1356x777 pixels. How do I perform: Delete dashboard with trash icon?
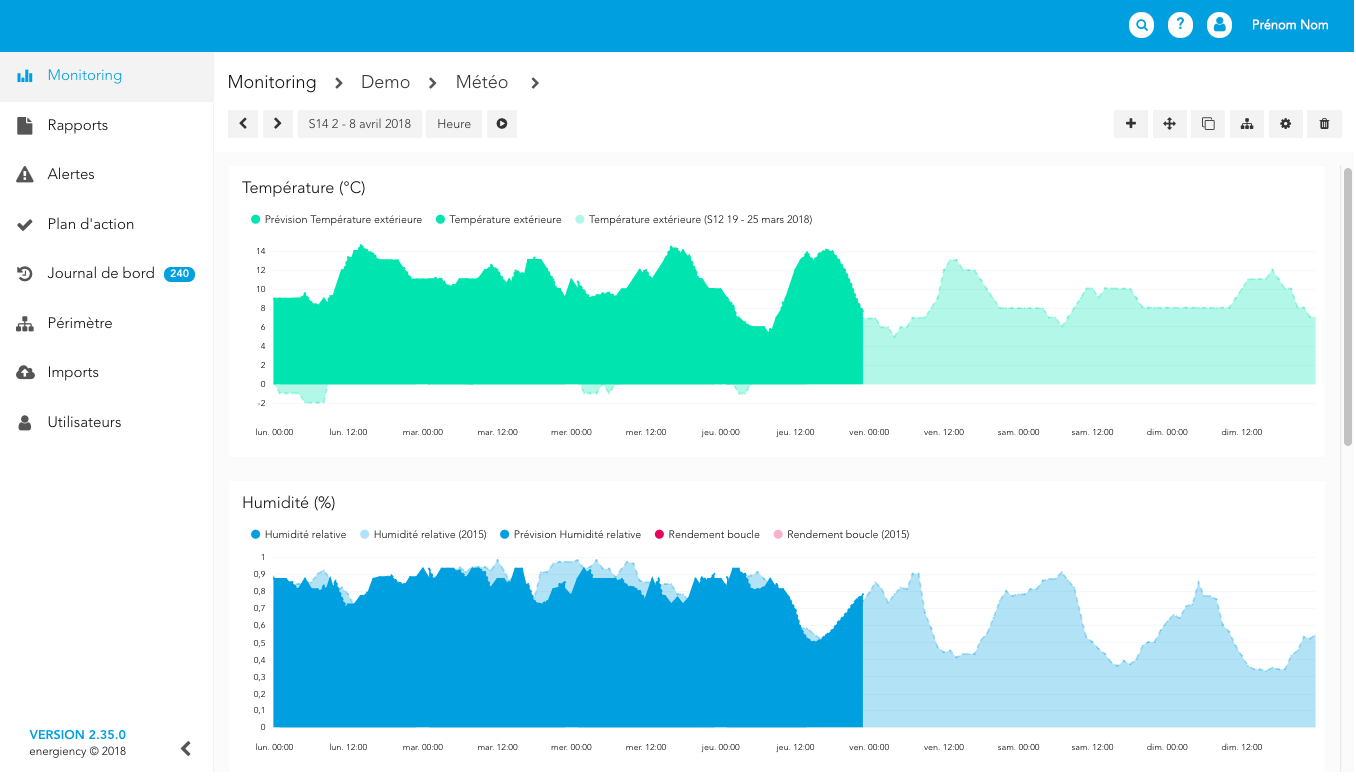pos(1324,124)
